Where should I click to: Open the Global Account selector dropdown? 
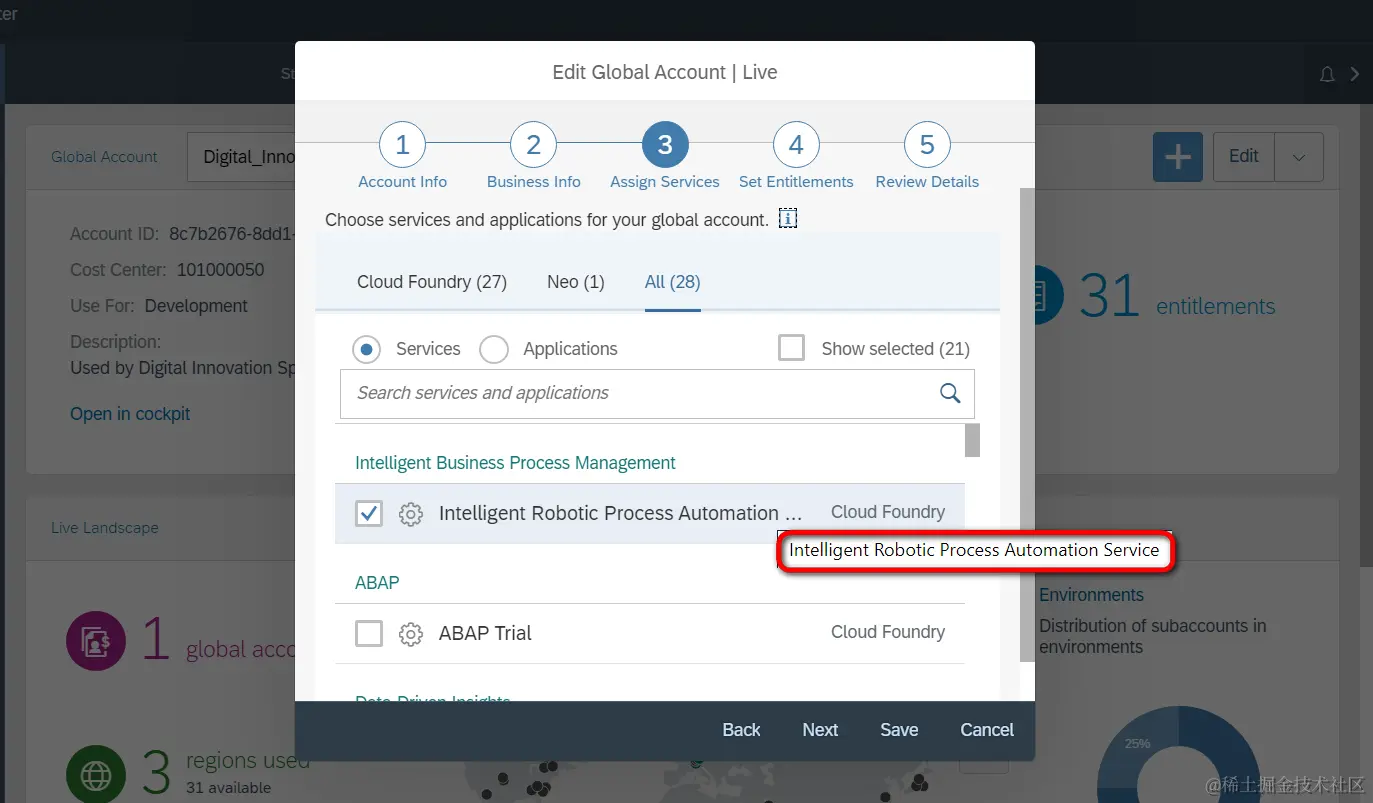pos(241,157)
